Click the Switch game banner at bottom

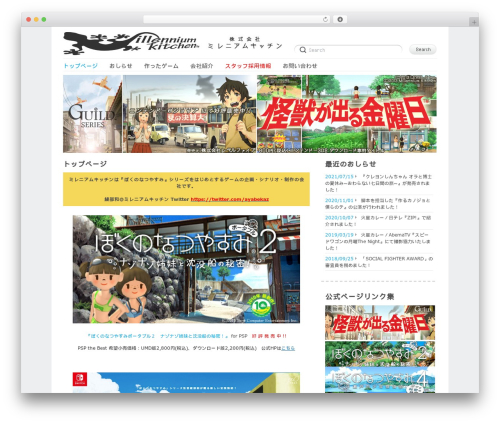point(186,382)
